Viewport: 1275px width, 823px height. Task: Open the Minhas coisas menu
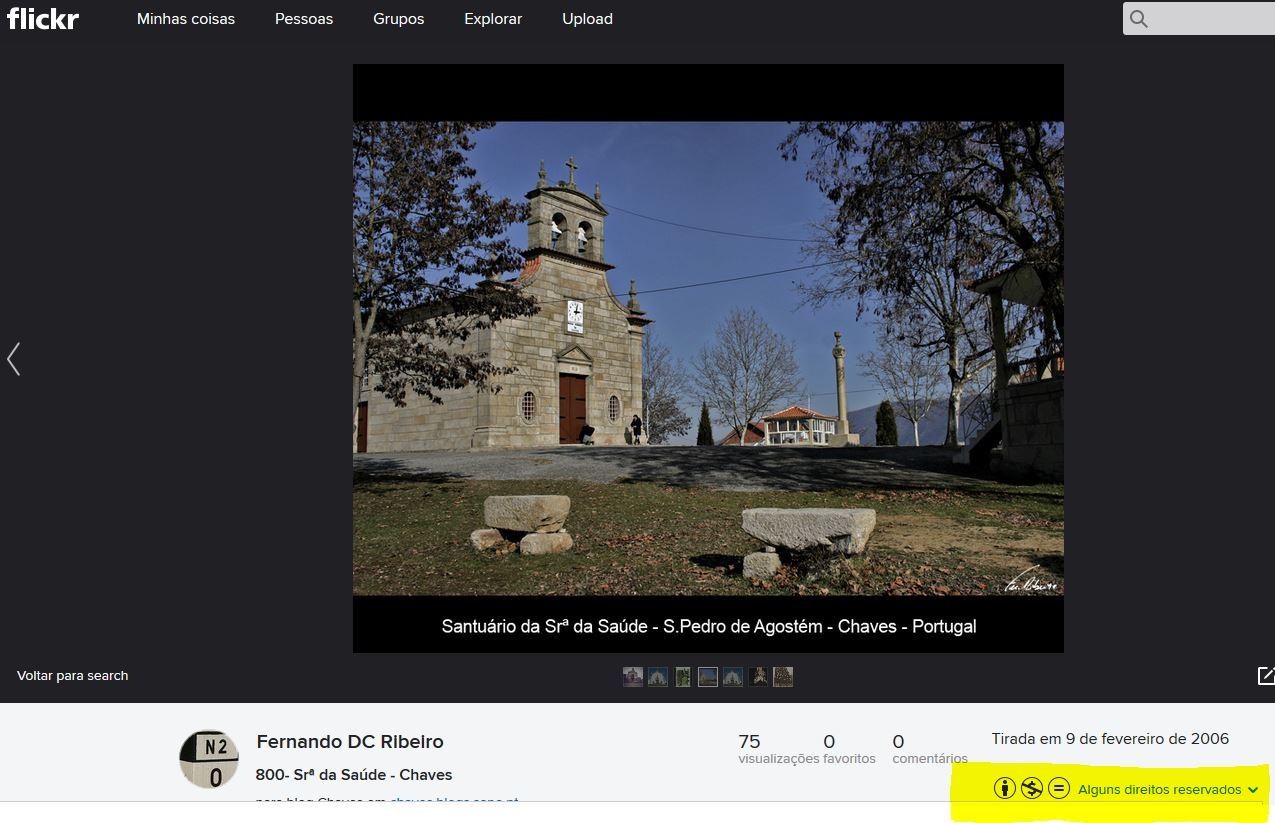click(x=186, y=19)
